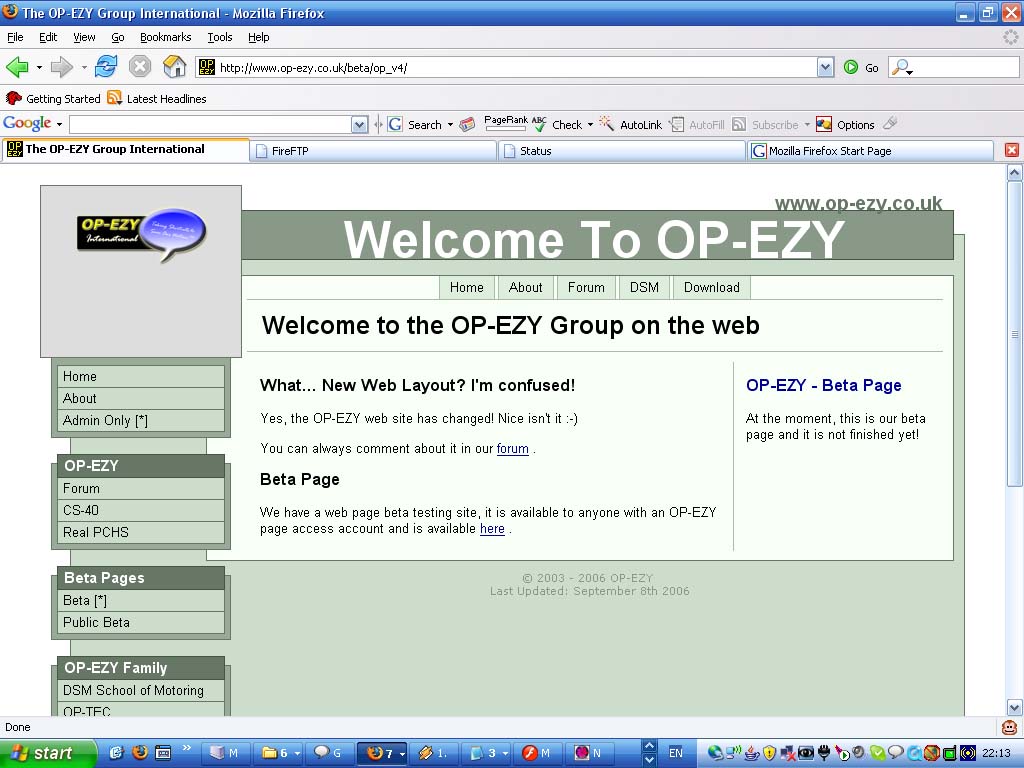Image resolution: width=1024 pixels, height=768 pixels.
Task: Click the Subscribe toolbar button
Action: pyautogui.click(x=765, y=124)
